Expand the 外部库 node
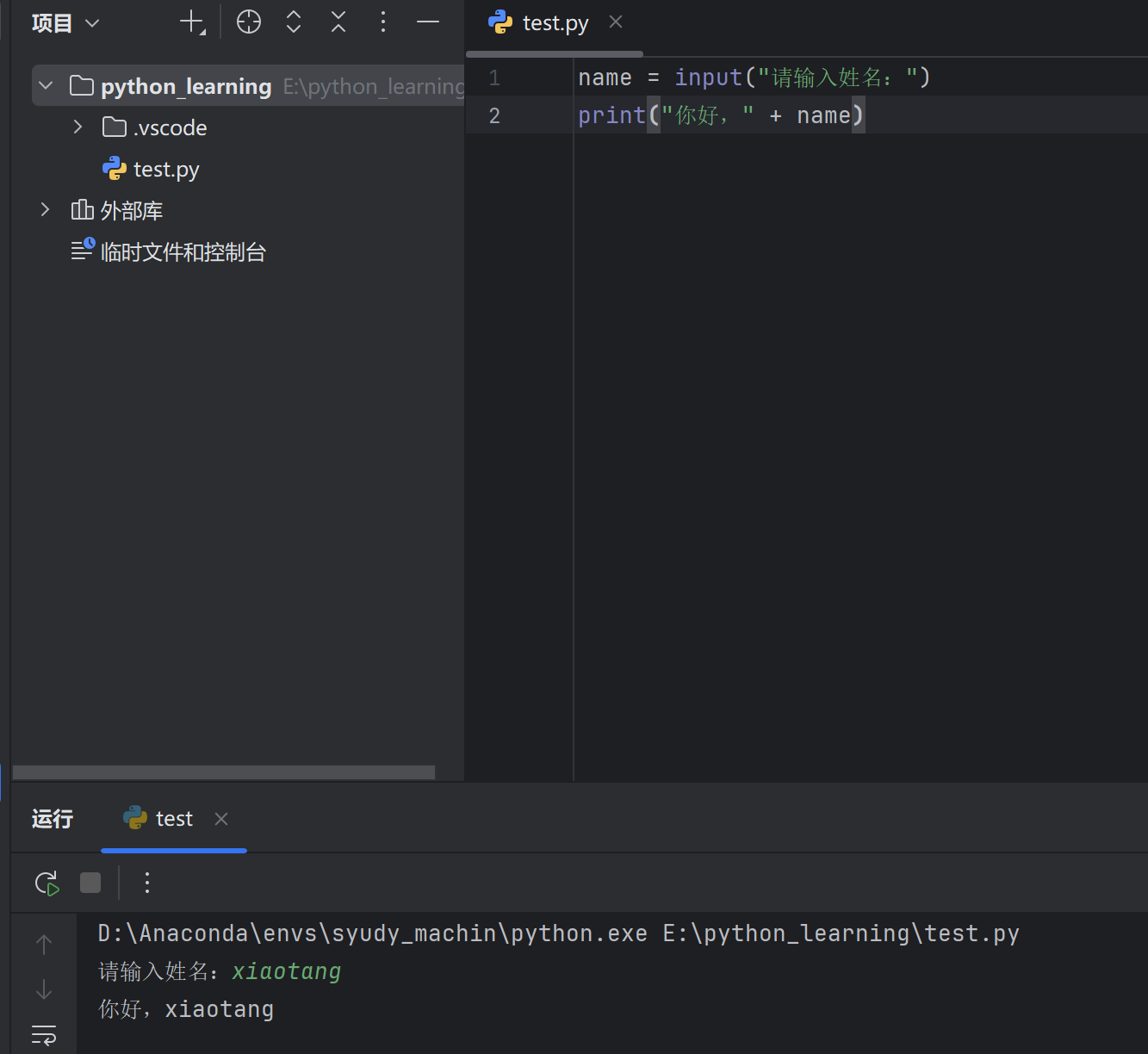1148x1054 pixels. pyautogui.click(x=46, y=210)
